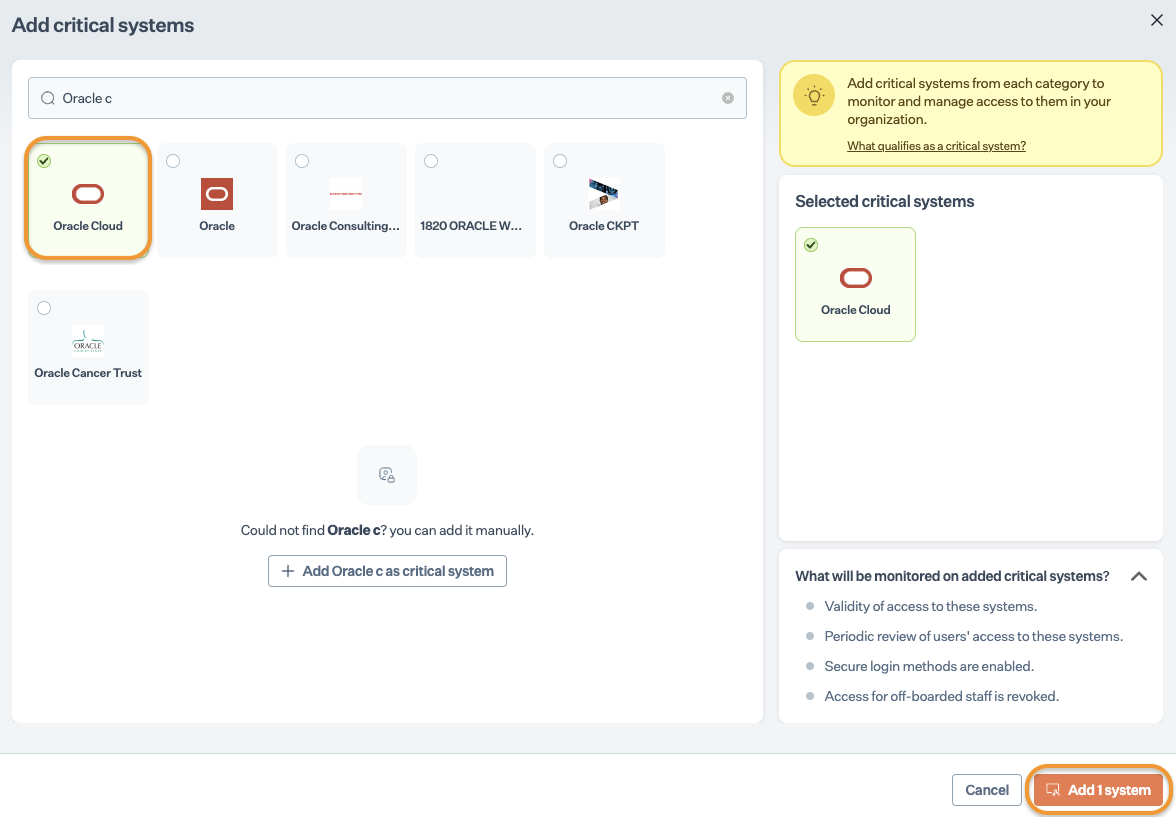Click the Oracle Cloud logo in the selected systems
The height and width of the screenshot is (817, 1176).
(x=856, y=278)
